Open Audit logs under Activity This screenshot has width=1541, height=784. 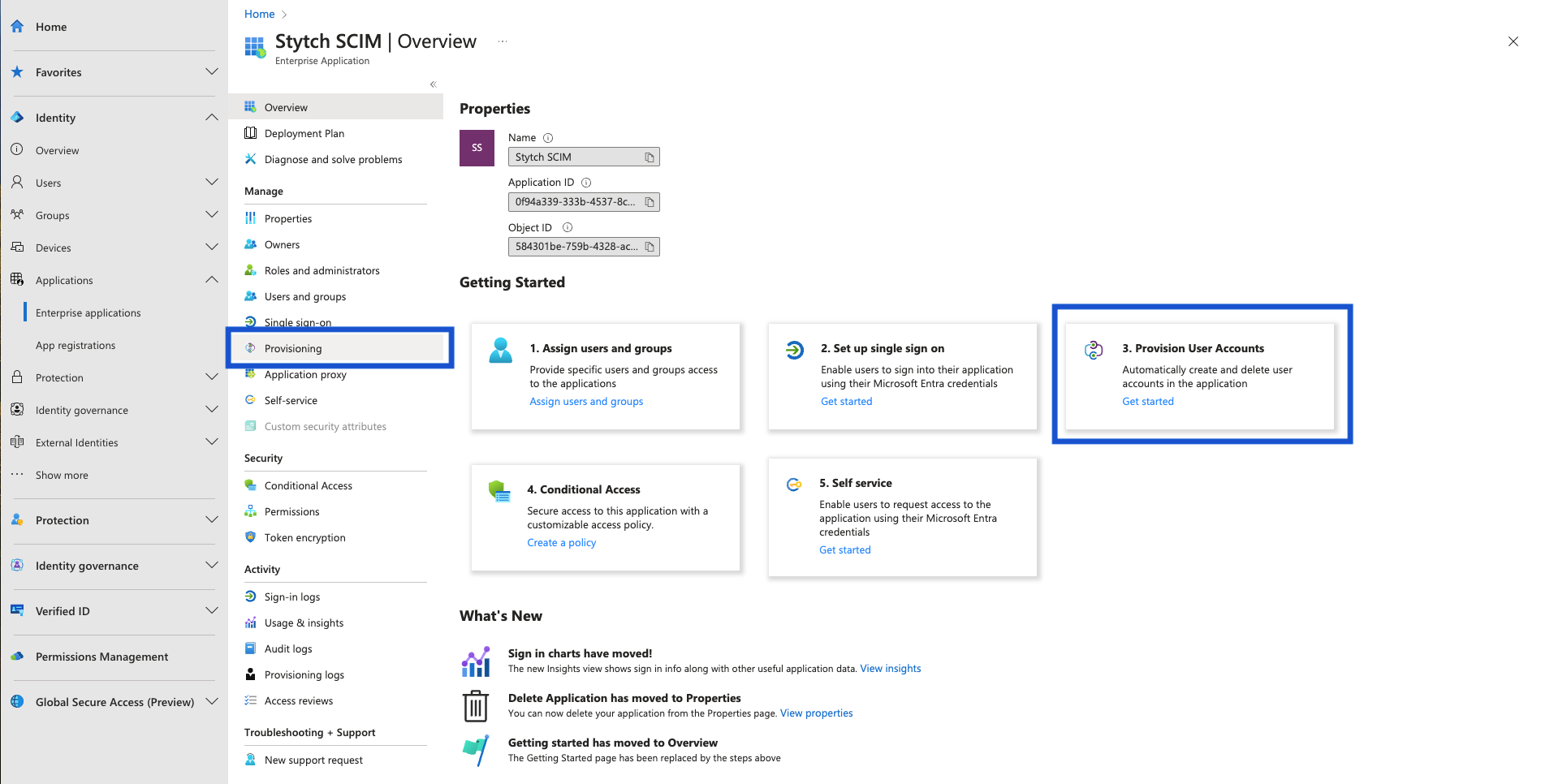click(287, 648)
